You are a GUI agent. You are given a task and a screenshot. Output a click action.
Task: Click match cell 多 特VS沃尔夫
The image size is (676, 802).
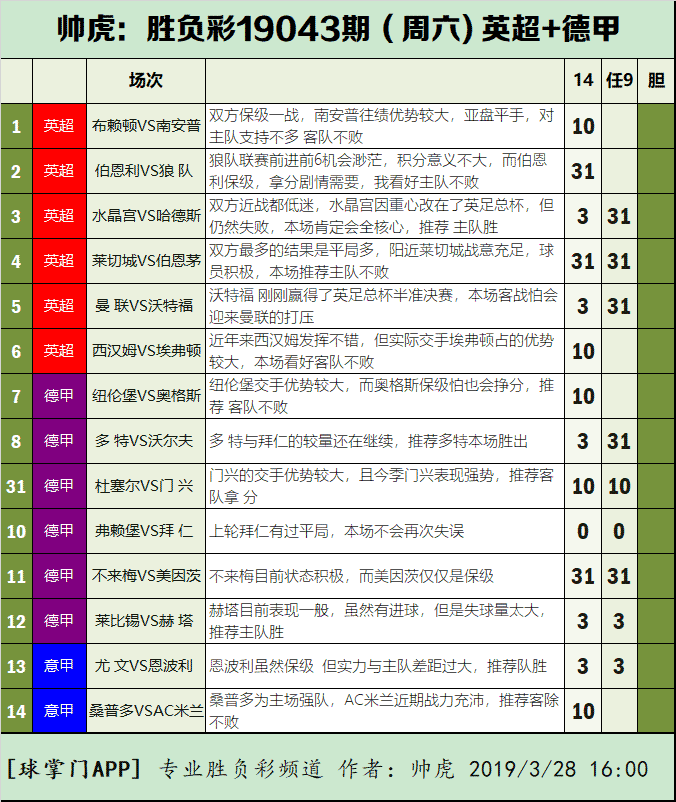pyautogui.click(x=146, y=441)
